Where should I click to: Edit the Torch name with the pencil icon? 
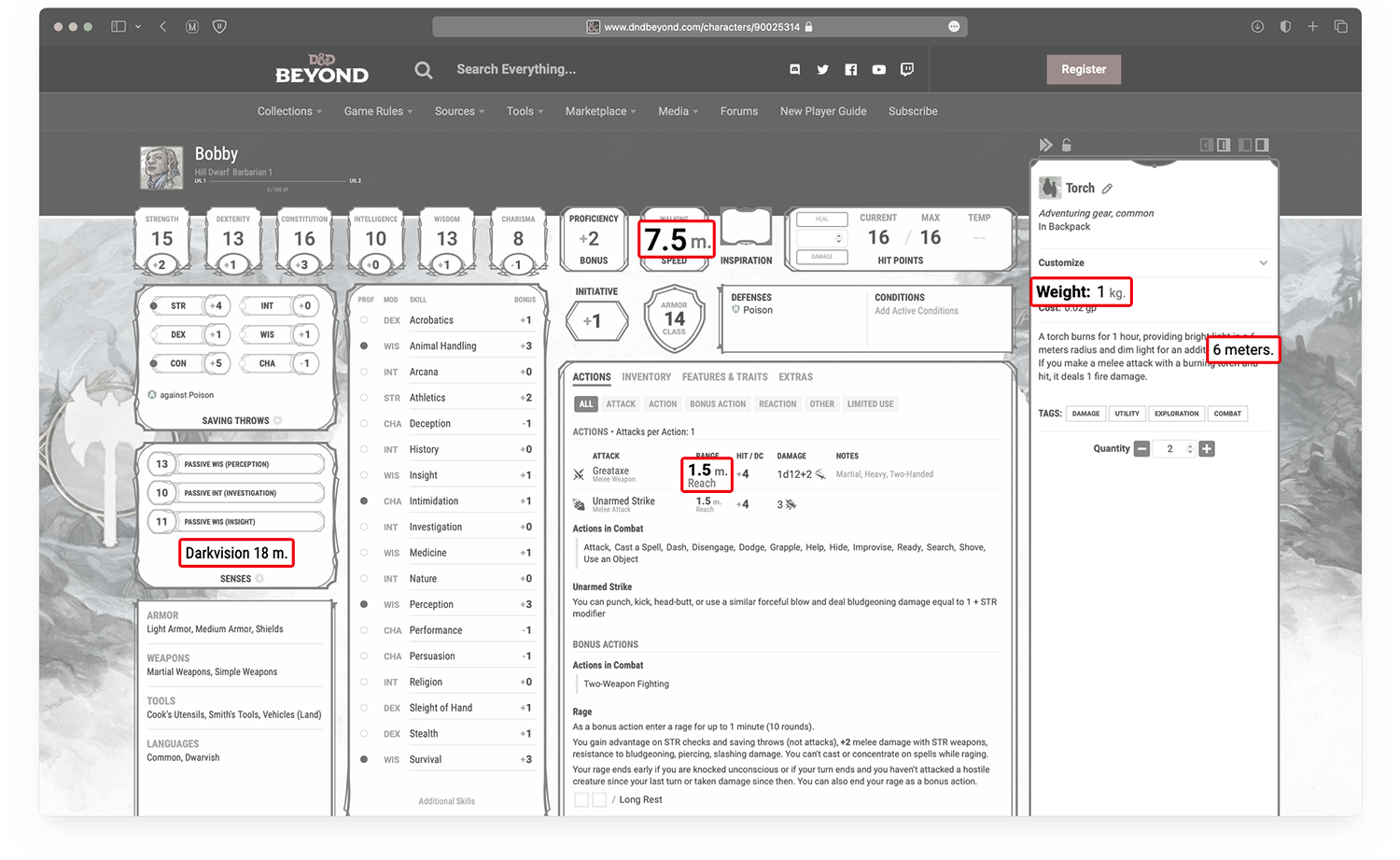1107,189
